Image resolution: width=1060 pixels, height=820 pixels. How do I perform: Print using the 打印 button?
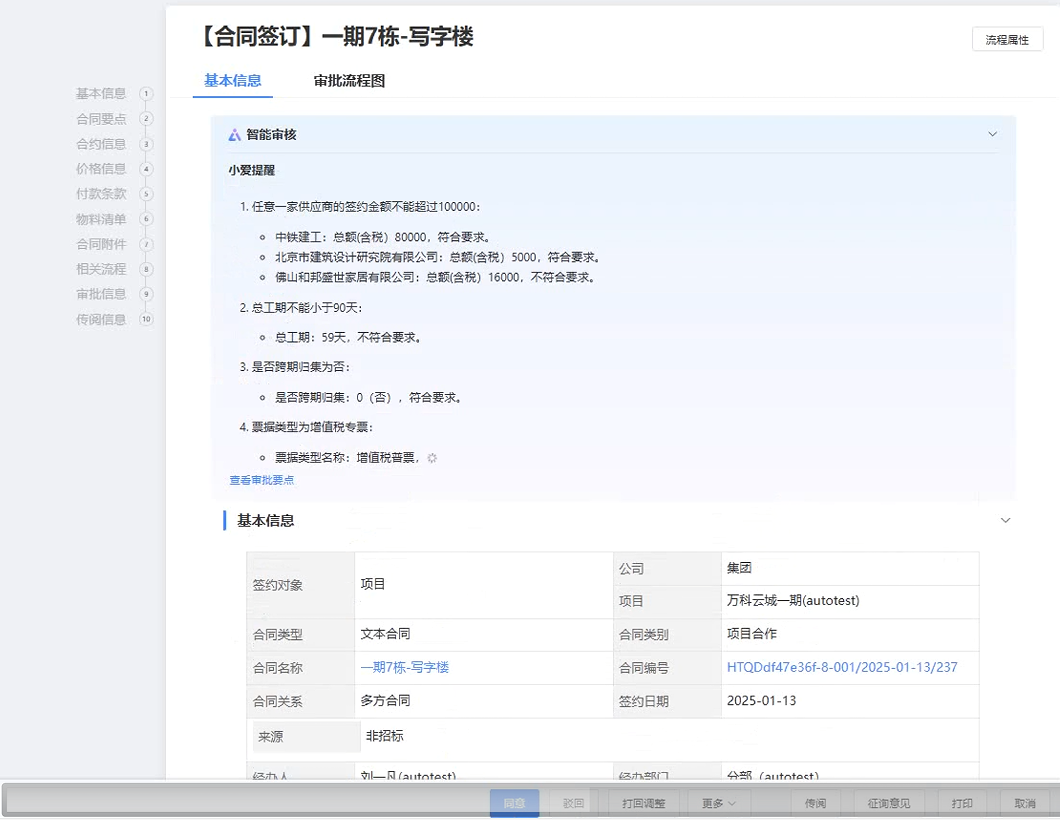[962, 803]
